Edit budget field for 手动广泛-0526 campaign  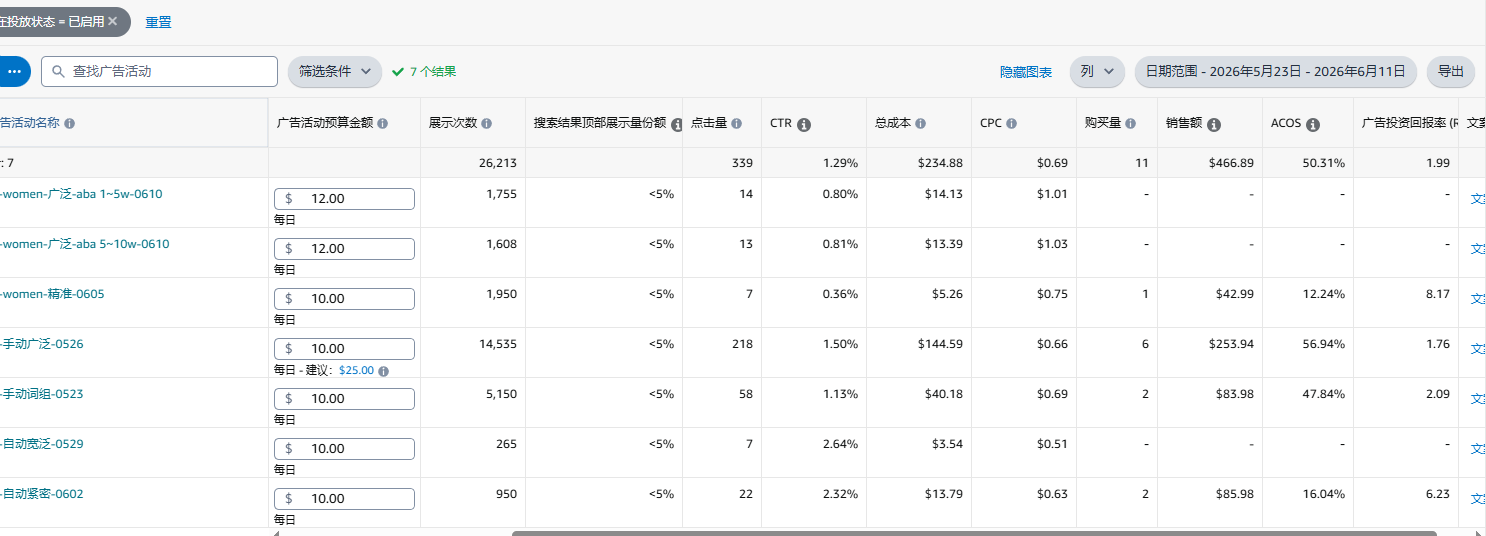tap(344, 349)
